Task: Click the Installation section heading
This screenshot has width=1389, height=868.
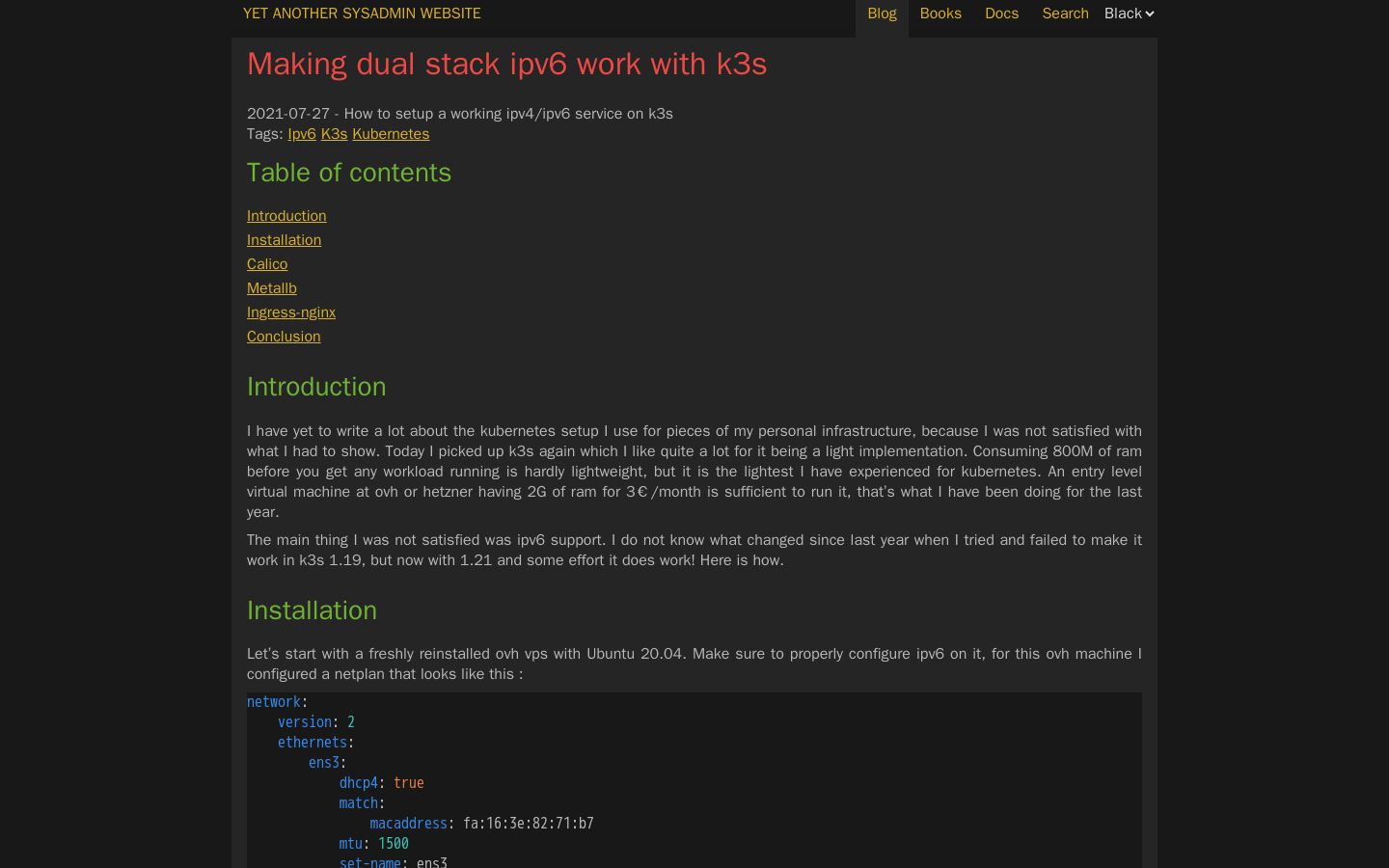Action: point(312,610)
